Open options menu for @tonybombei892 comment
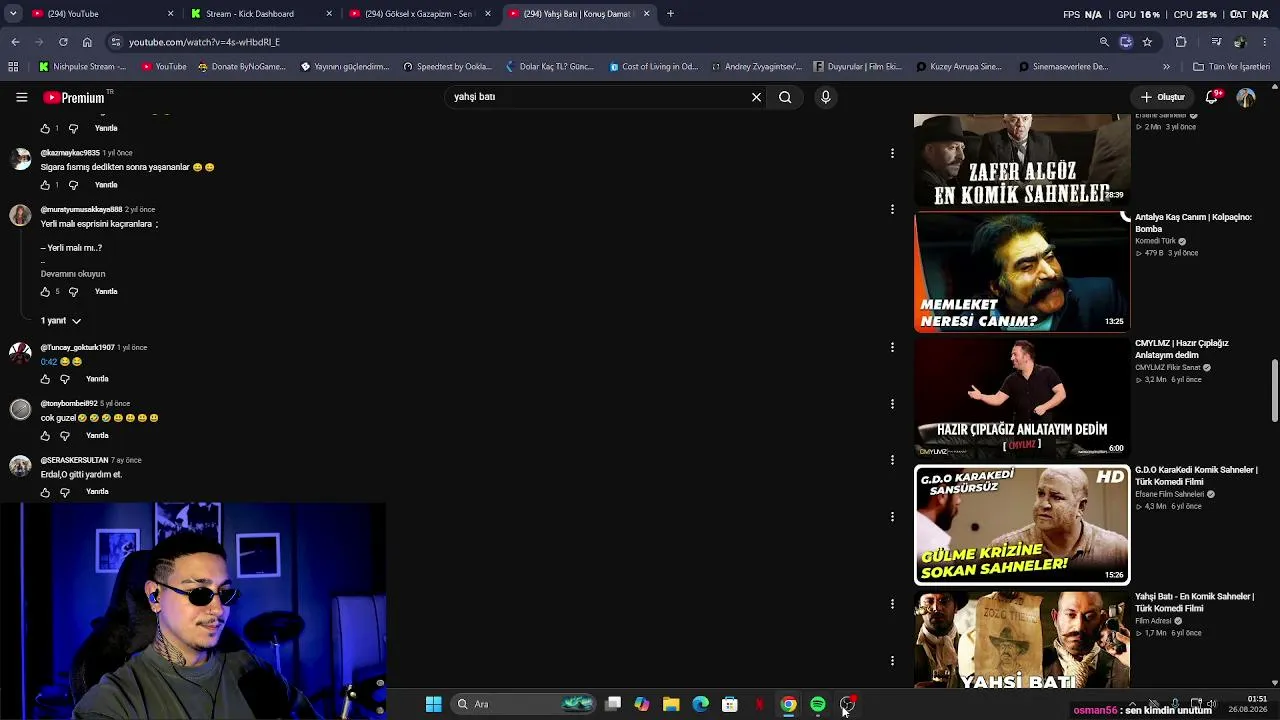The height and width of the screenshot is (720, 1280). point(892,404)
